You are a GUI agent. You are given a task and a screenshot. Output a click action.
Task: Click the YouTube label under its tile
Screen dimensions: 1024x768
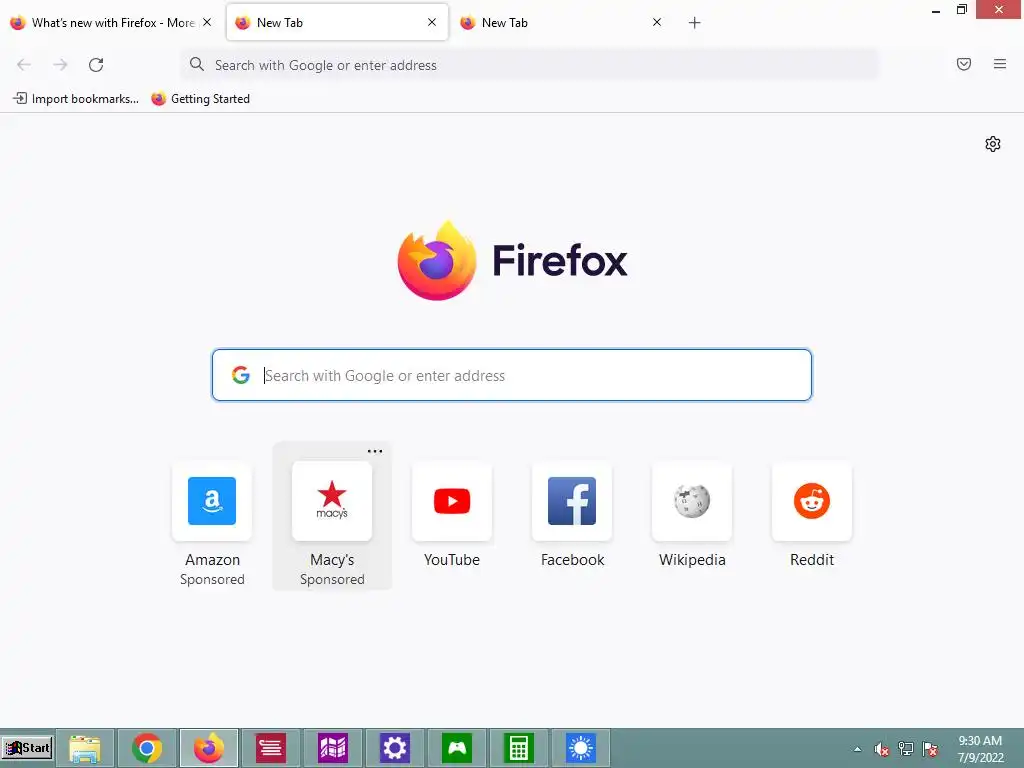(452, 560)
